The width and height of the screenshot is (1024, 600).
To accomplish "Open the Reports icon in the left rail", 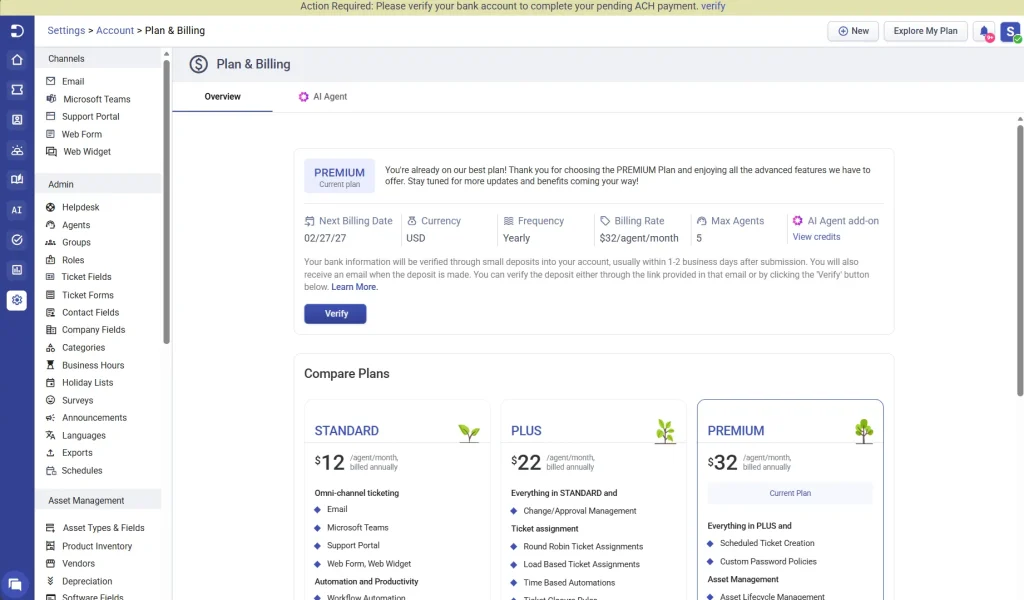I will point(14,268).
